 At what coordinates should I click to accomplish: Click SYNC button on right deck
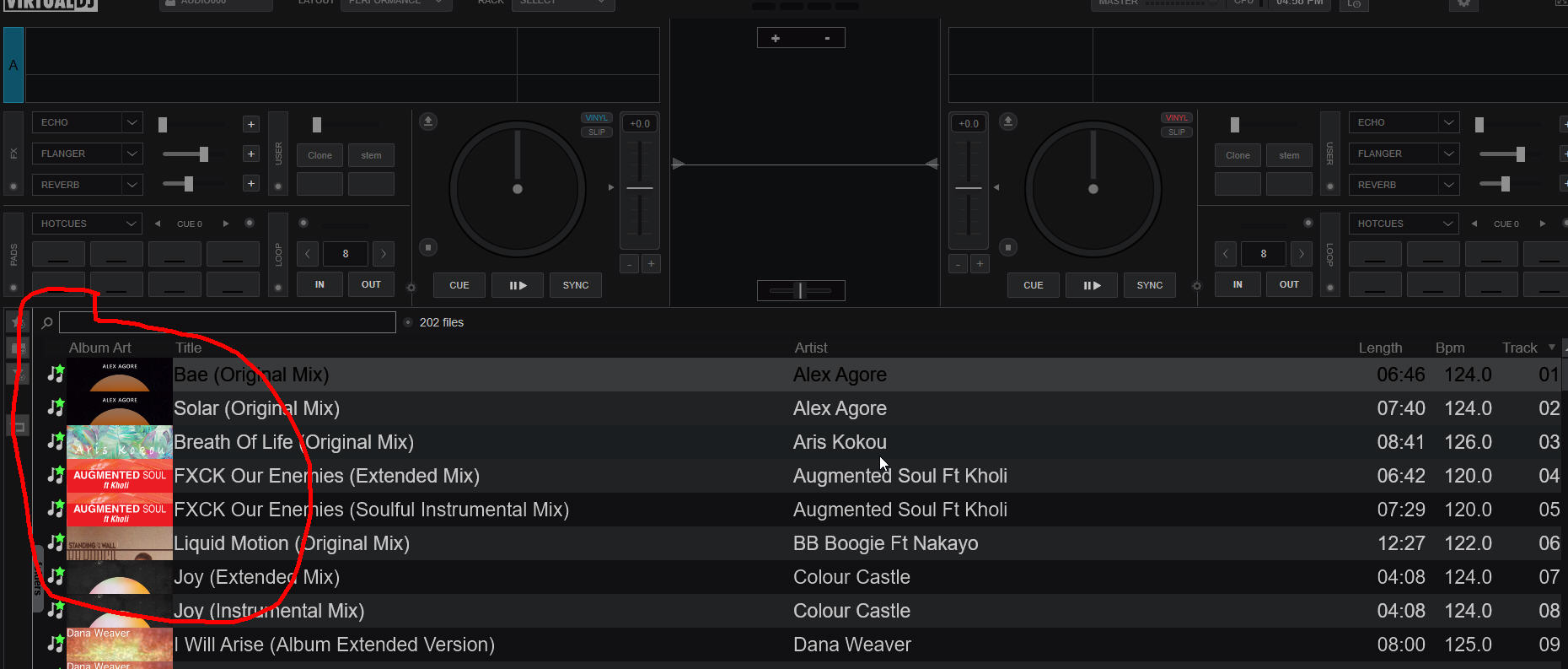[1150, 285]
